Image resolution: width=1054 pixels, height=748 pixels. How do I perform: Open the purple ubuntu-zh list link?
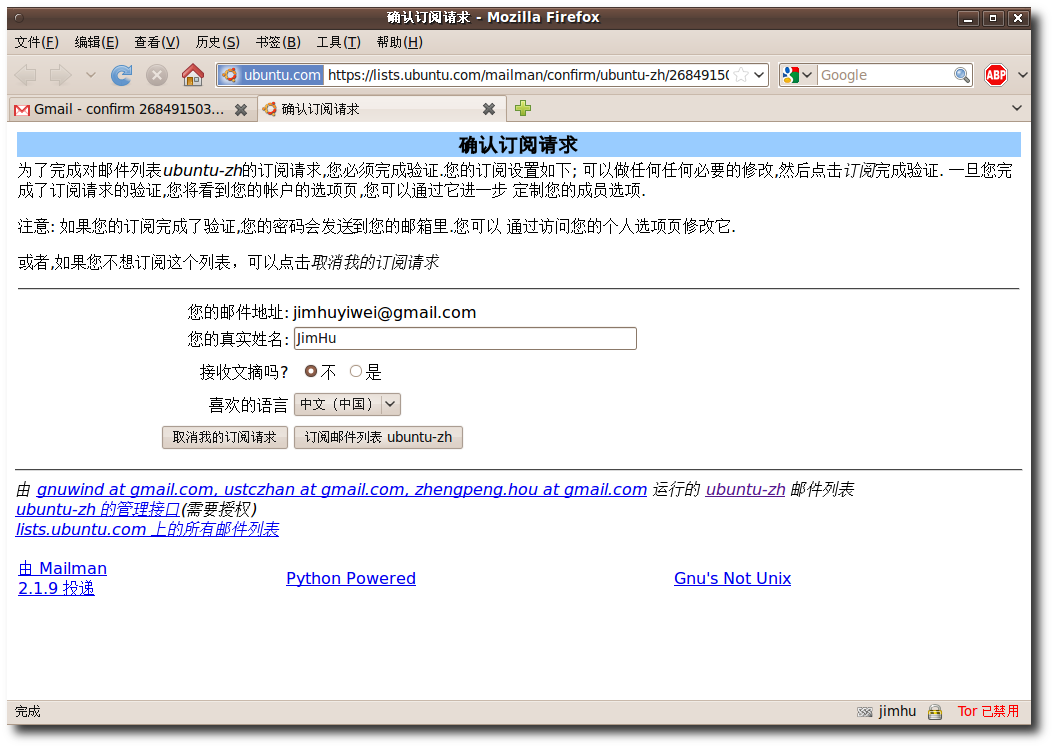(x=745, y=489)
